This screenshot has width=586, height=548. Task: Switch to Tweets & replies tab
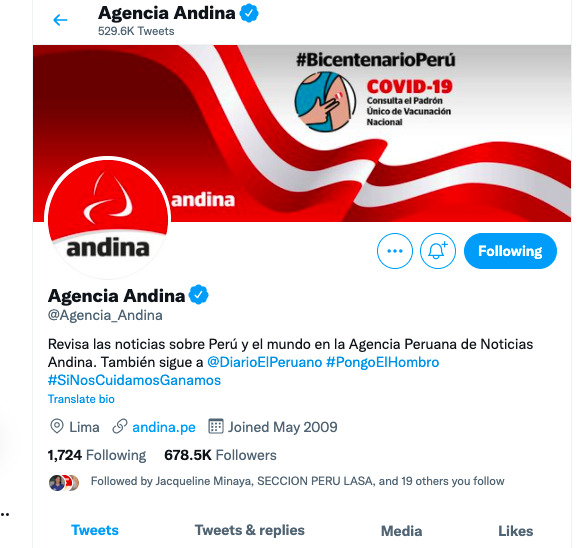tap(250, 530)
